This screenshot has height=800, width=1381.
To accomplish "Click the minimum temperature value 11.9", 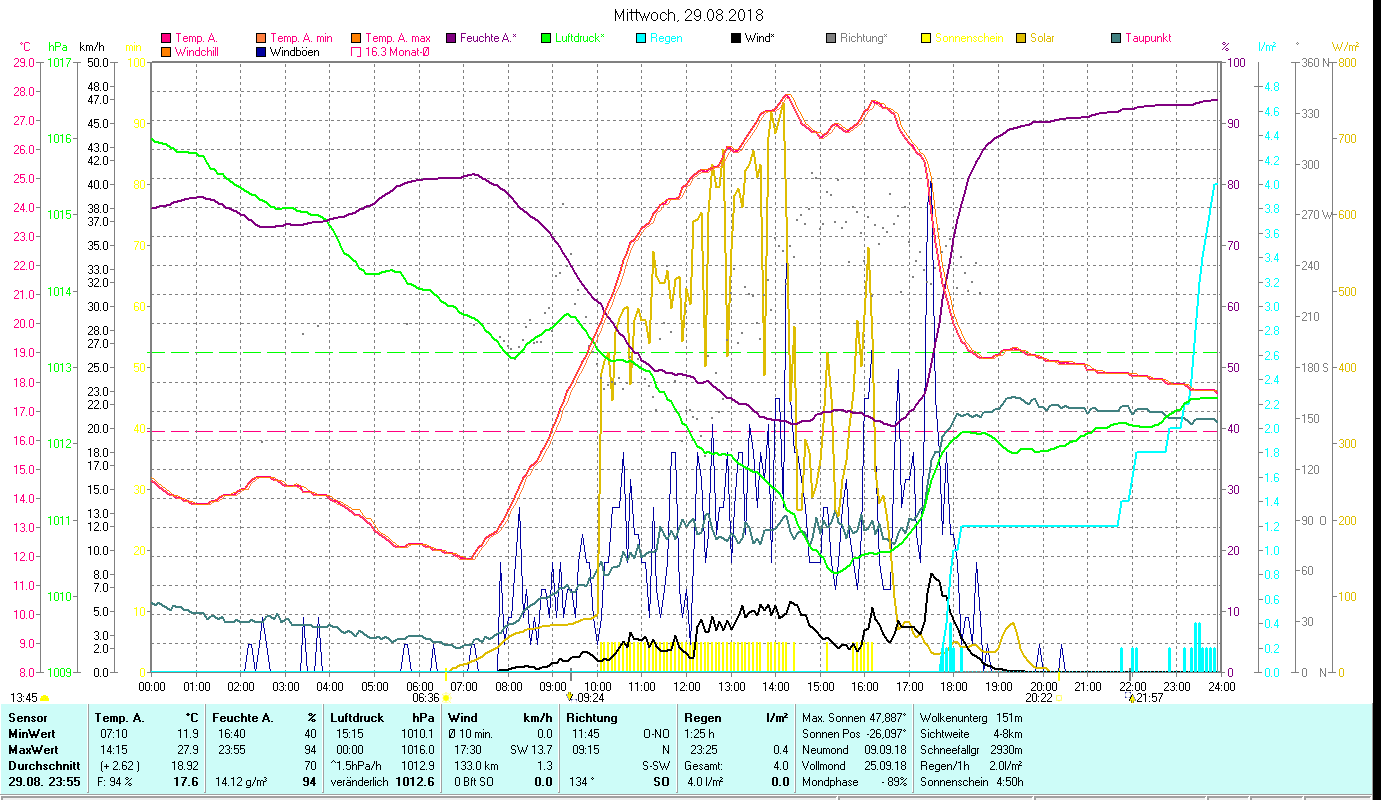I will (x=189, y=734).
